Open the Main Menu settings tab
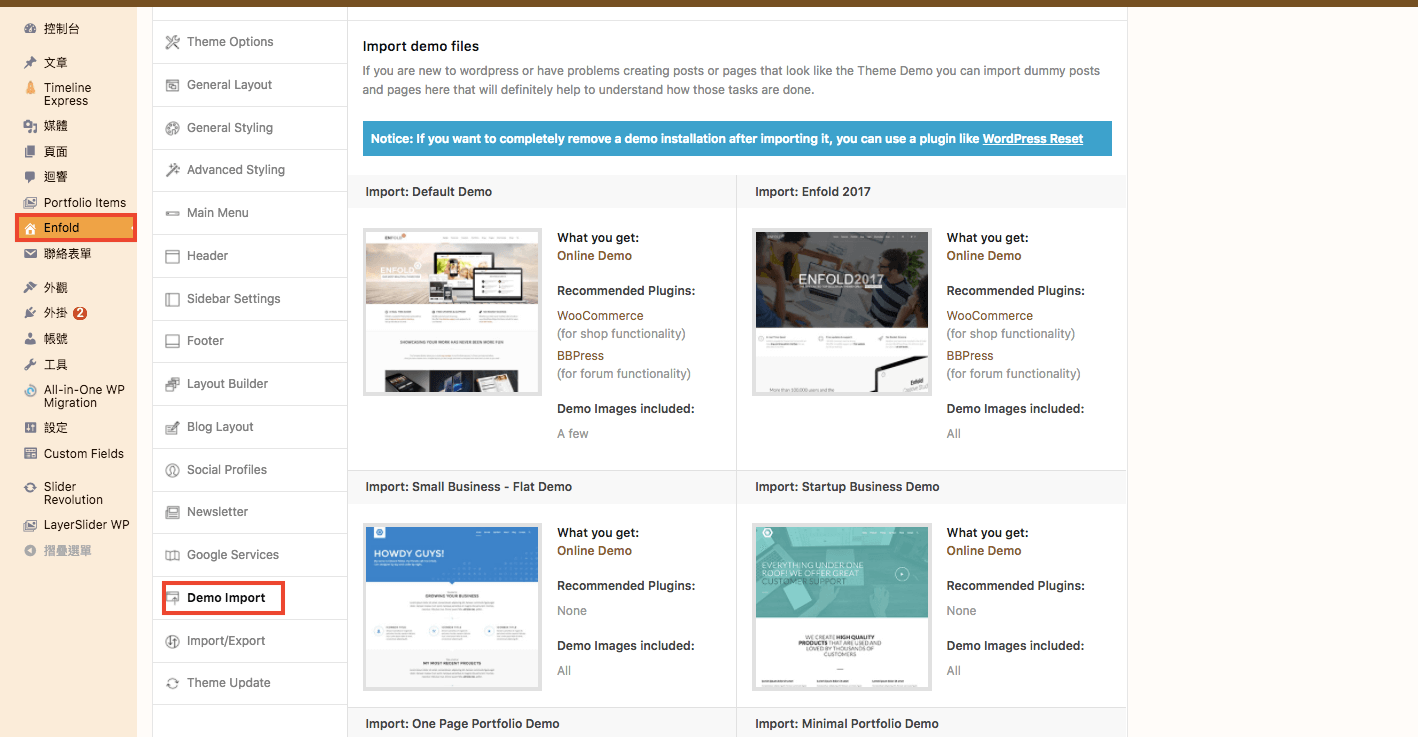This screenshot has width=1418, height=737. tap(250, 213)
